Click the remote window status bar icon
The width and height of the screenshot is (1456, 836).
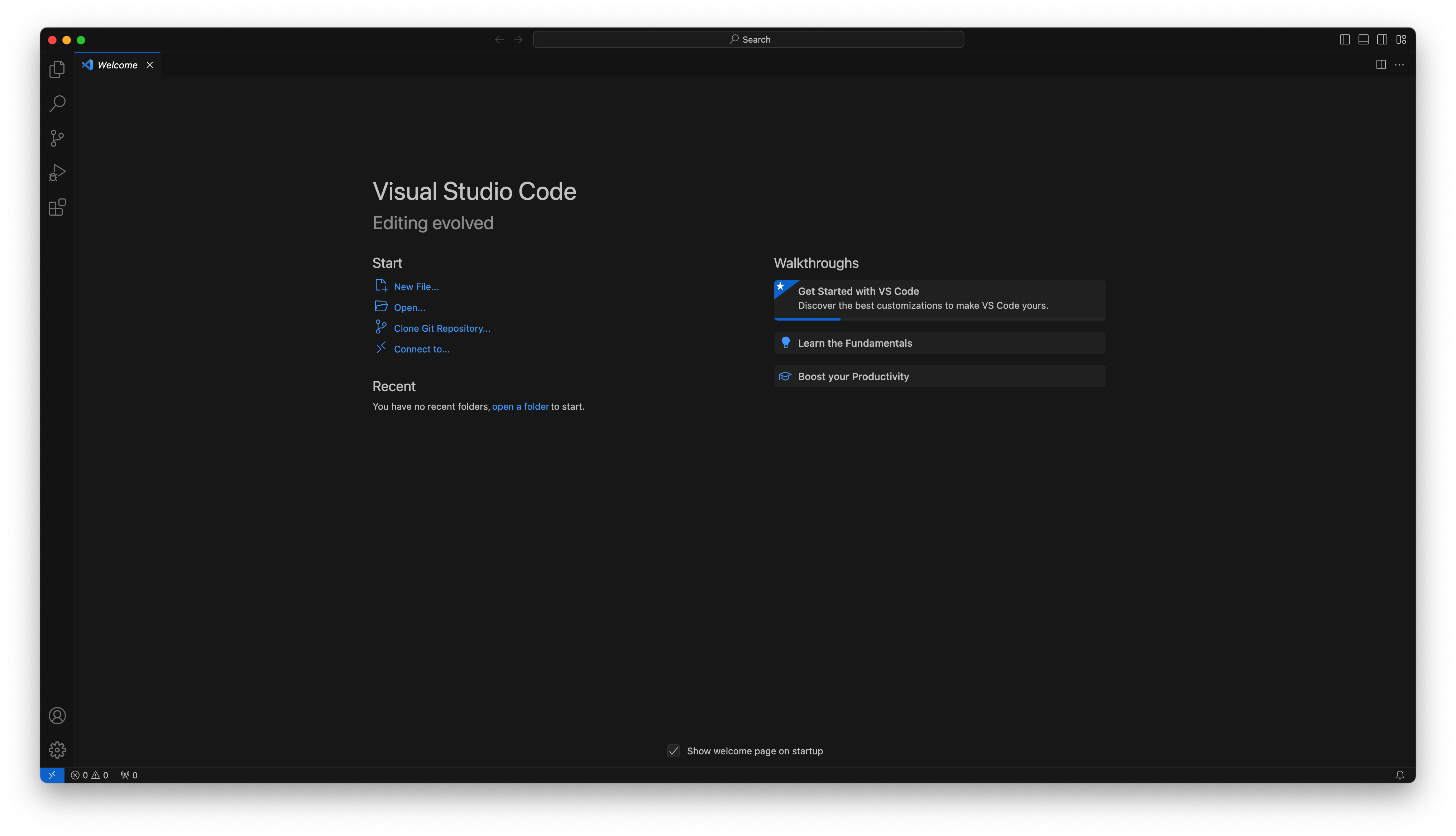pos(52,774)
